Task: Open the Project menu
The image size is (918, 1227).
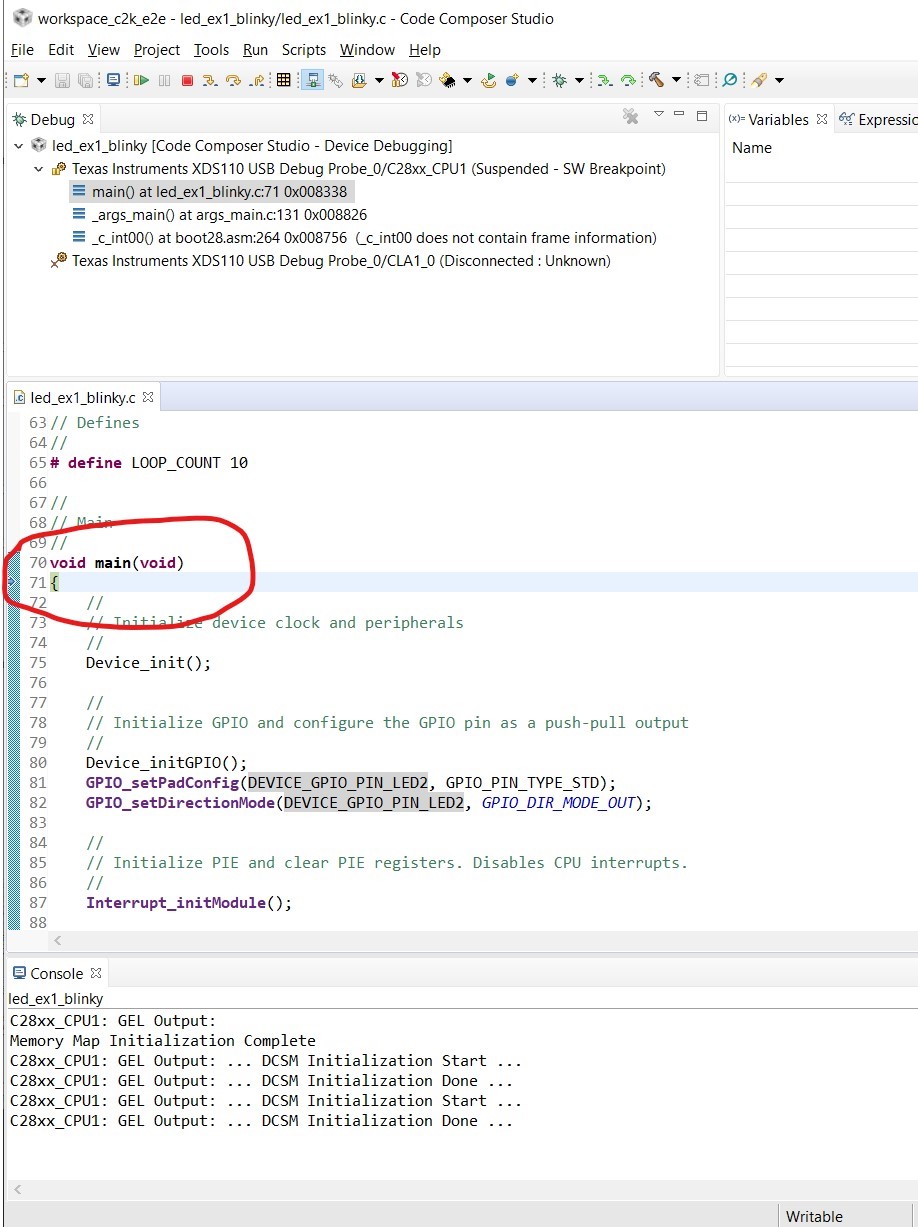Action: [157, 49]
